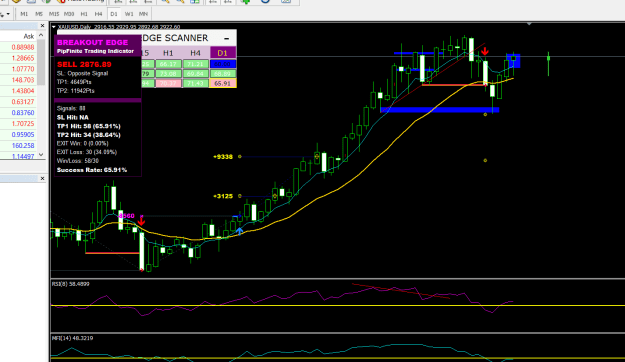625x362 pixels.
Task: Select the H1 column in Edge Scanner
Action: 168,53
